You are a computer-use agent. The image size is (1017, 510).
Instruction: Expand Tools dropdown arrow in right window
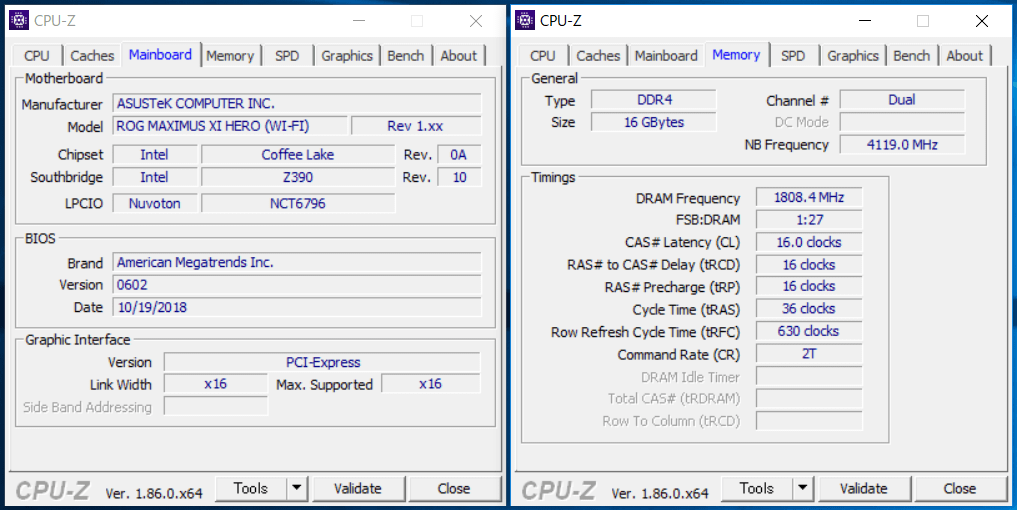(x=802, y=489)
